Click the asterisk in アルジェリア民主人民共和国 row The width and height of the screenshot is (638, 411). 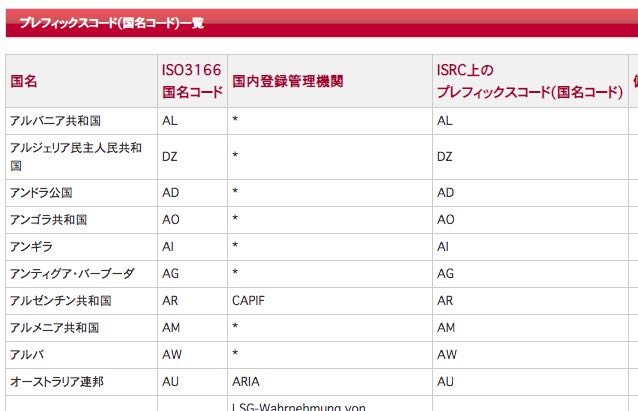coord(235,155)
